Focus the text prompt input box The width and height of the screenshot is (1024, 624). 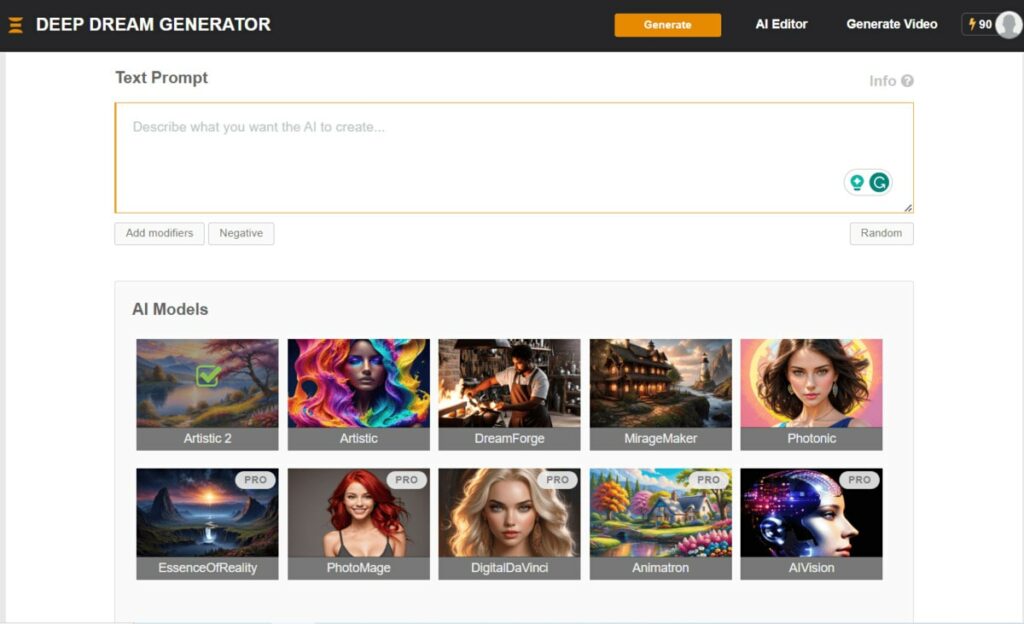pos(514,157)
